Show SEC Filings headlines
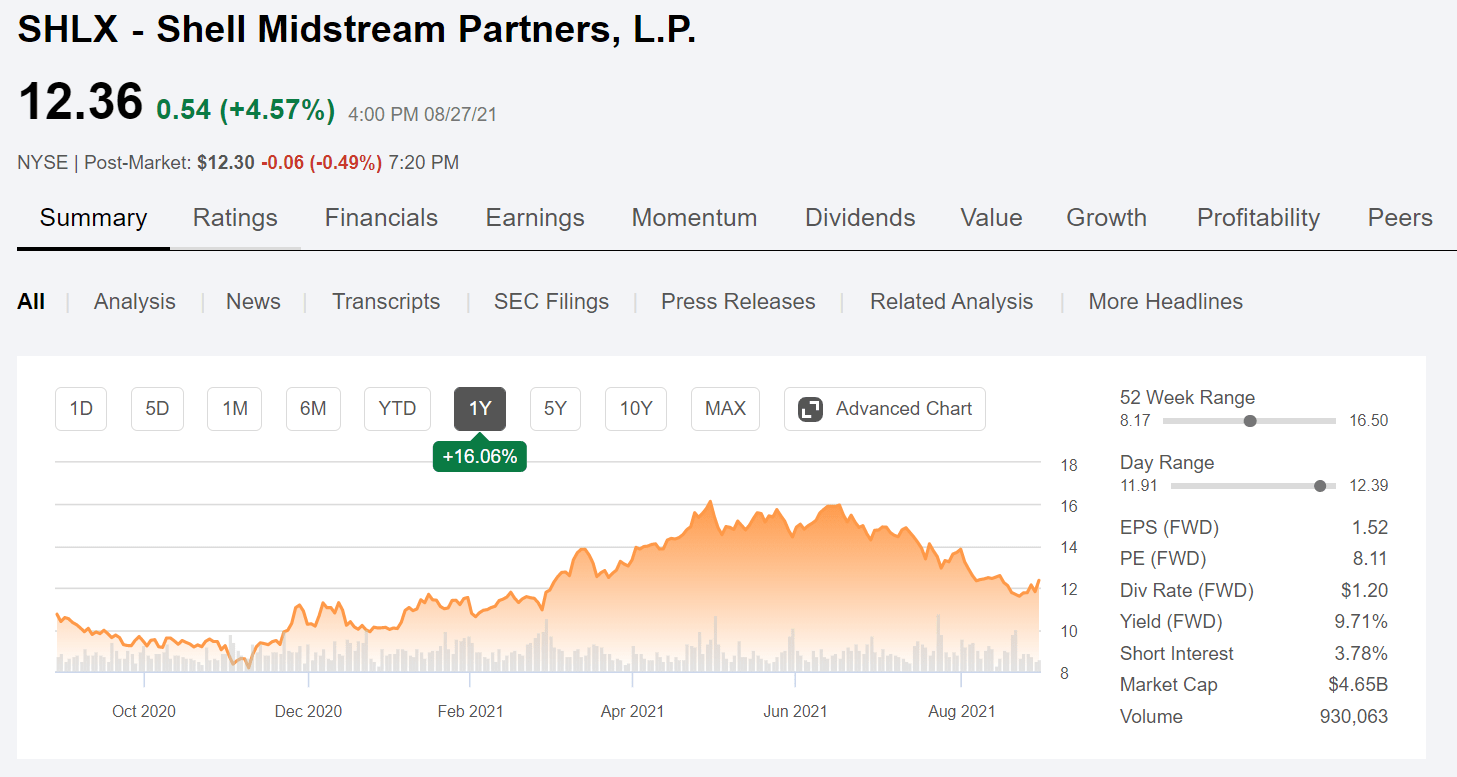This screenshot has height=777, width=1457. click(x=551, y=301)
